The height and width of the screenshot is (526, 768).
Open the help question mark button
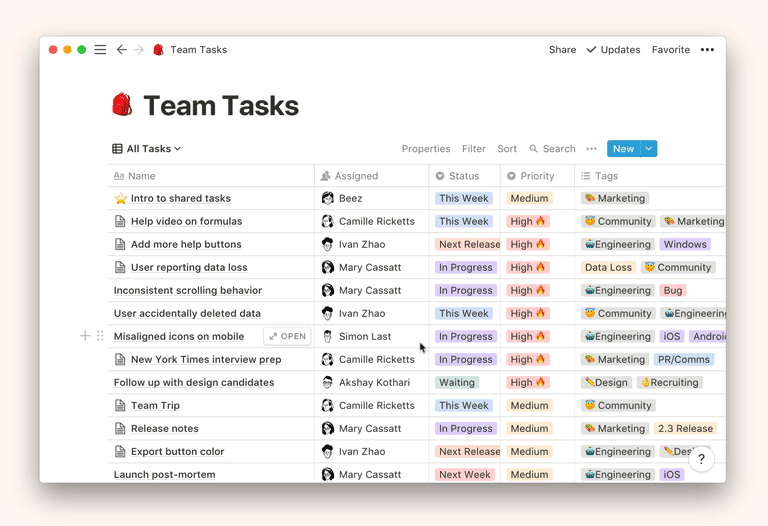click(701, 459)
